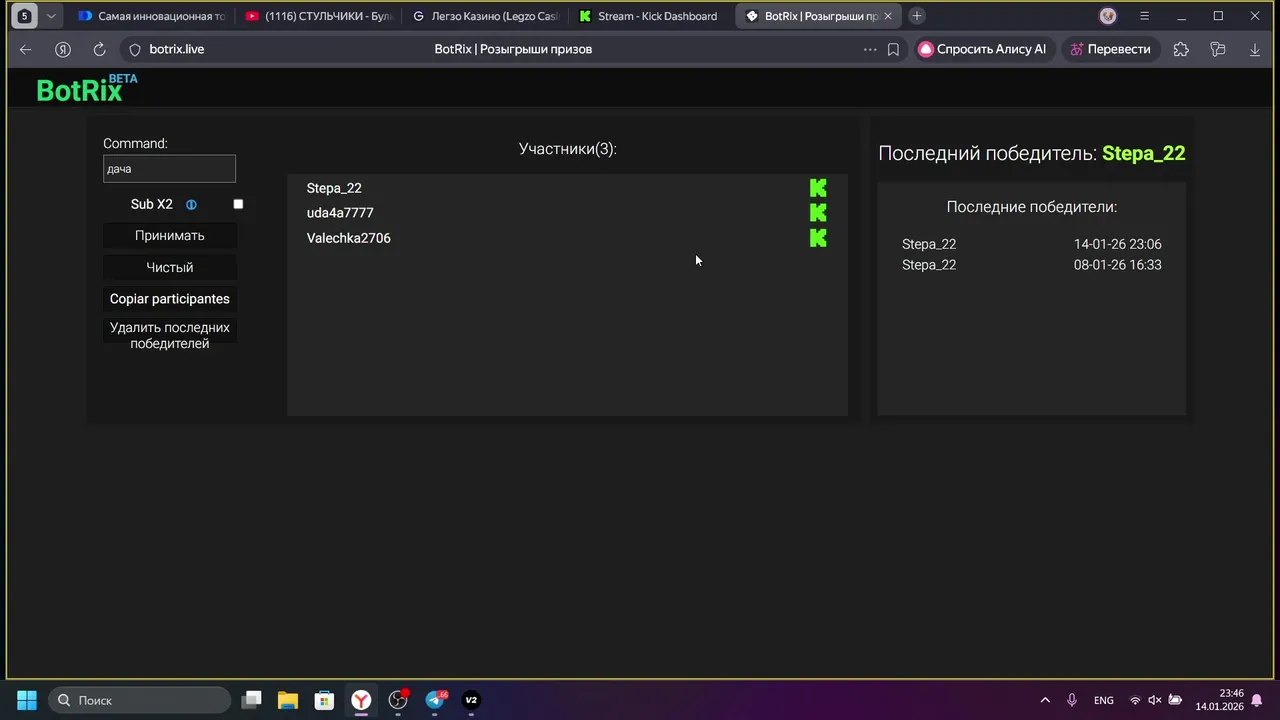Screen dimensions: 1280x720
Task: Click the Sub X2 info icon
Action: 191,205
